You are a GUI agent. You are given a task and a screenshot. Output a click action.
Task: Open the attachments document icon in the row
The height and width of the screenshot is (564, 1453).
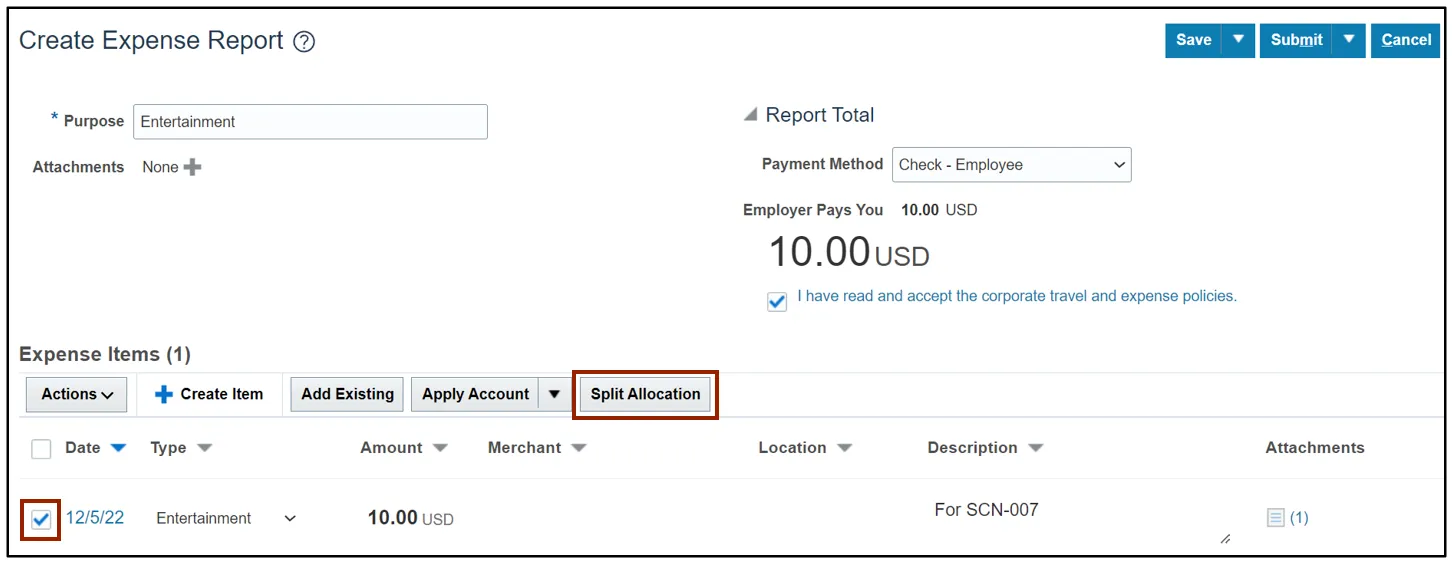pos(1275,518)
